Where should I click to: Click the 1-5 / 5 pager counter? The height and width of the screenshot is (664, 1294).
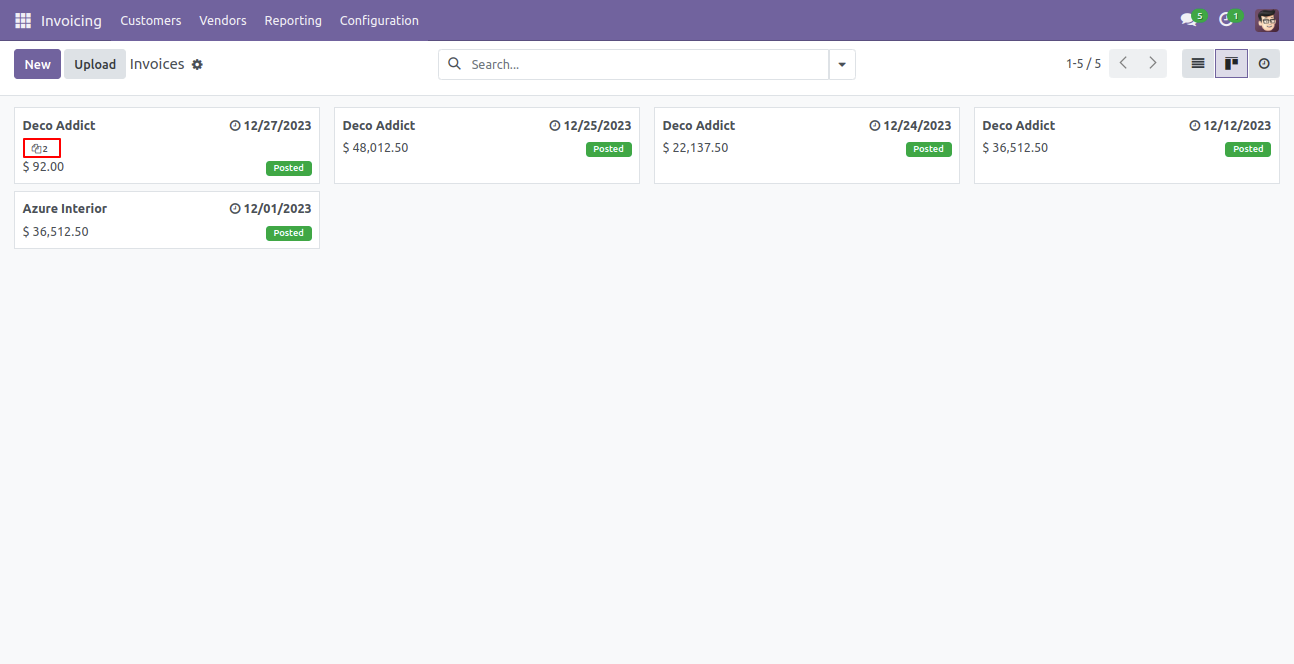pos(1083,64)
